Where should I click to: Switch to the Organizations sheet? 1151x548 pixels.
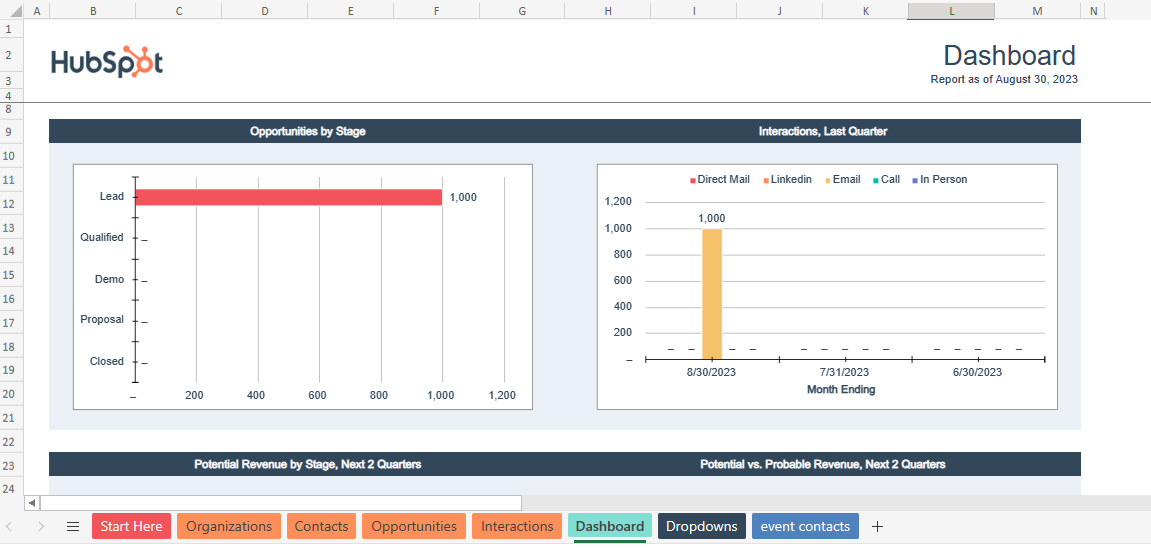229,527
